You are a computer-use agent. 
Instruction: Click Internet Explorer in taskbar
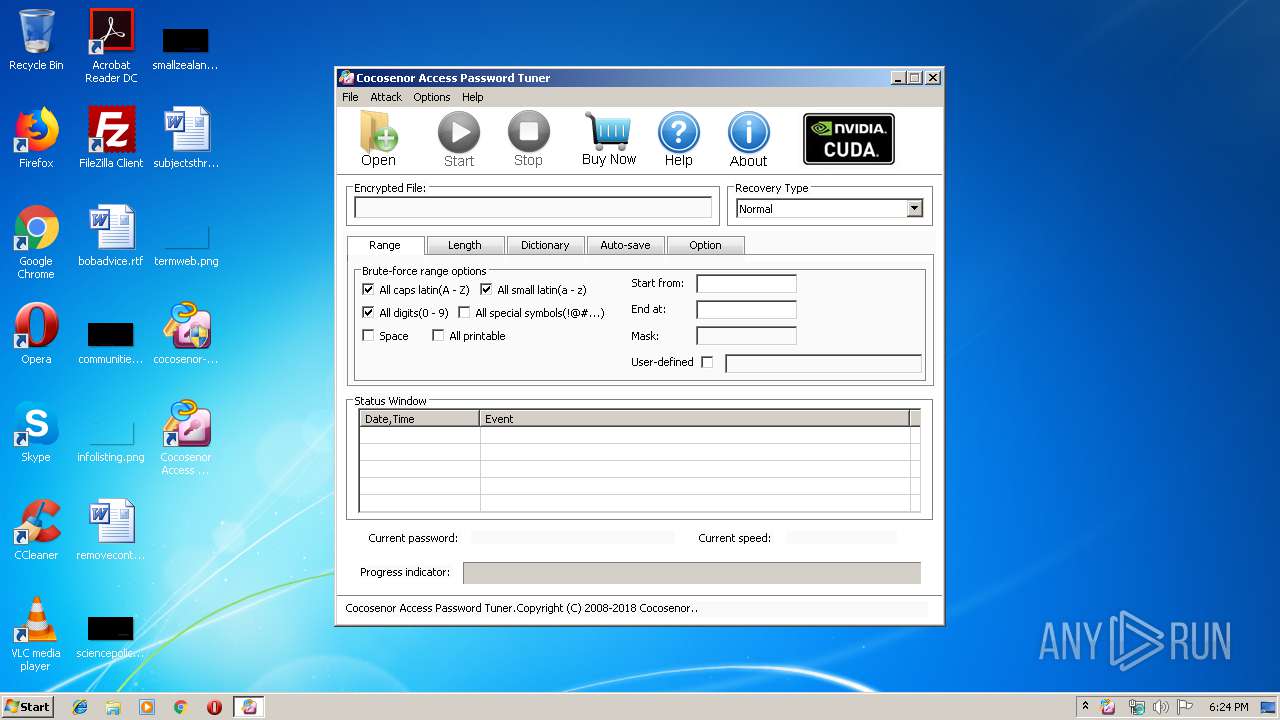click(80, 707)
